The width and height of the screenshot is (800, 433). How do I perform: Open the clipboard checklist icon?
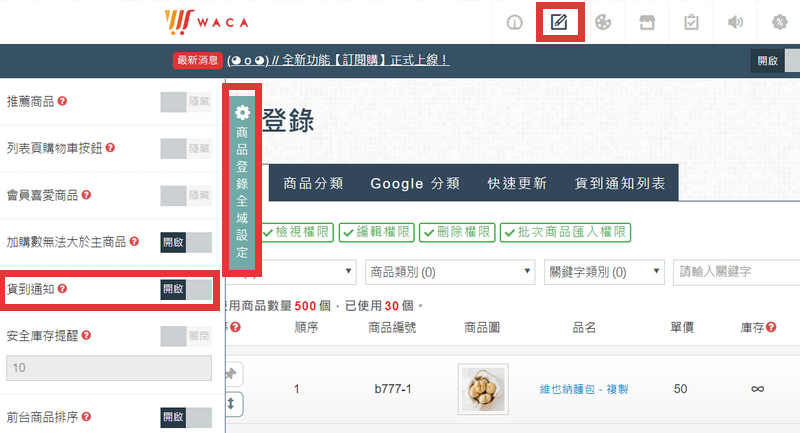point(690,22)
